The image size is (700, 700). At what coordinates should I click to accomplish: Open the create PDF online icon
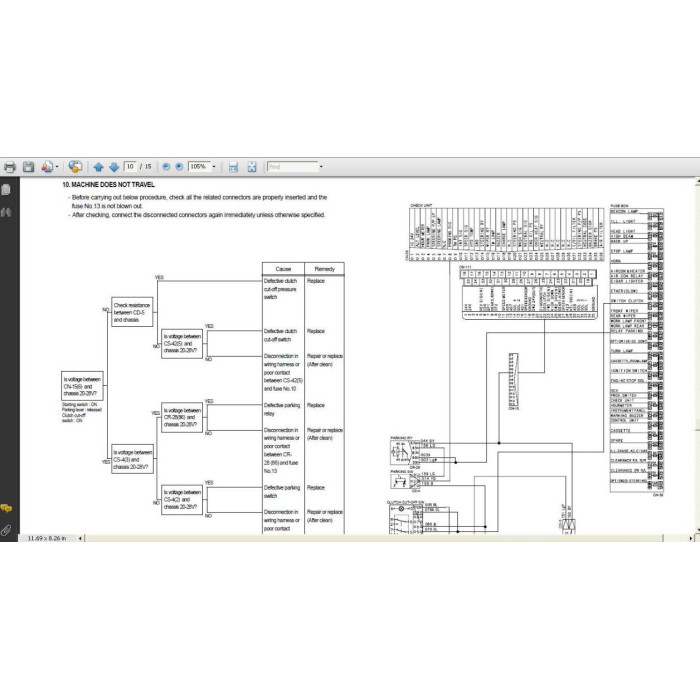(x=47, y=167)
